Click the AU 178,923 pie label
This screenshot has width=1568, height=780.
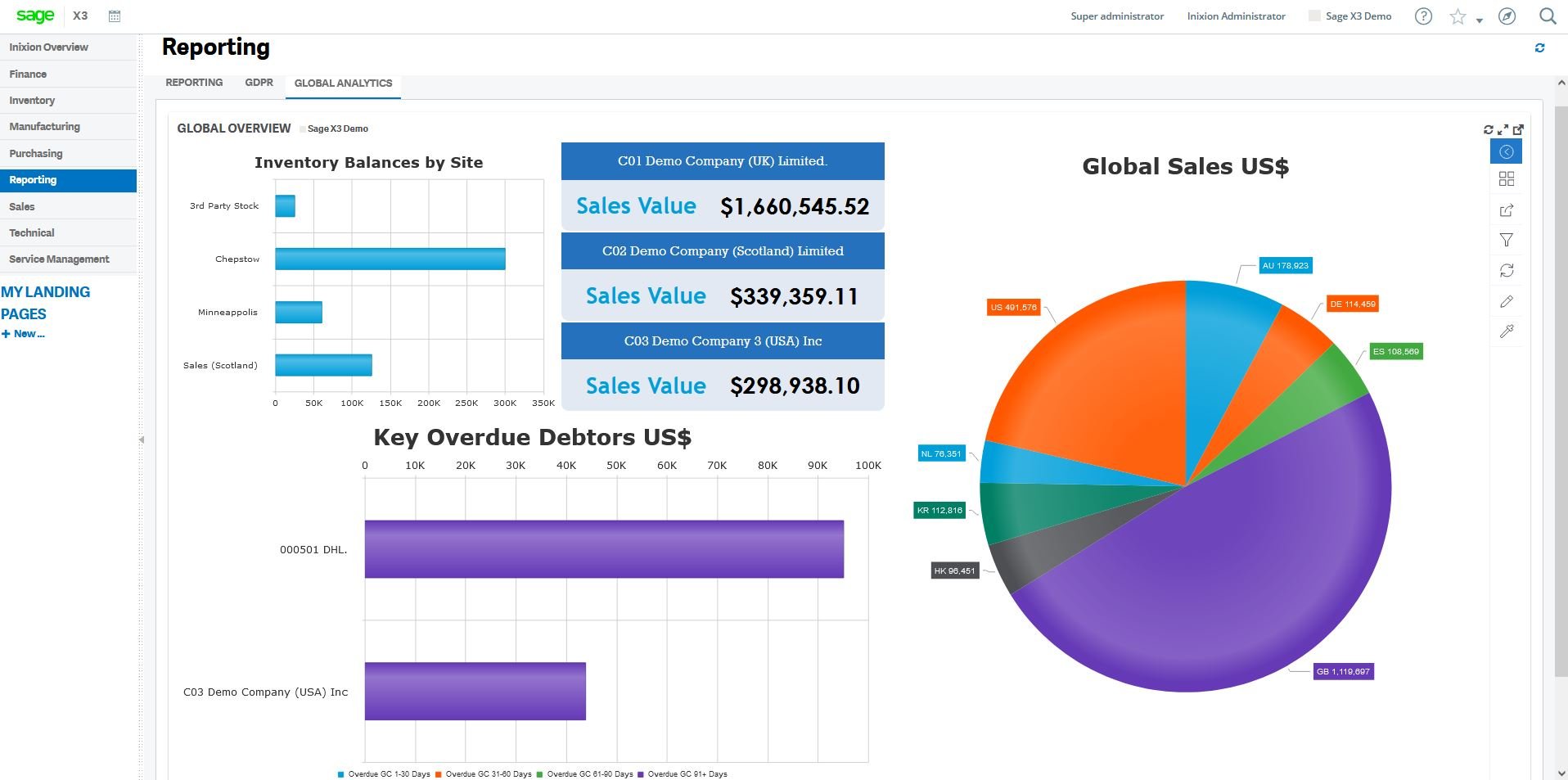point(1285,266)
